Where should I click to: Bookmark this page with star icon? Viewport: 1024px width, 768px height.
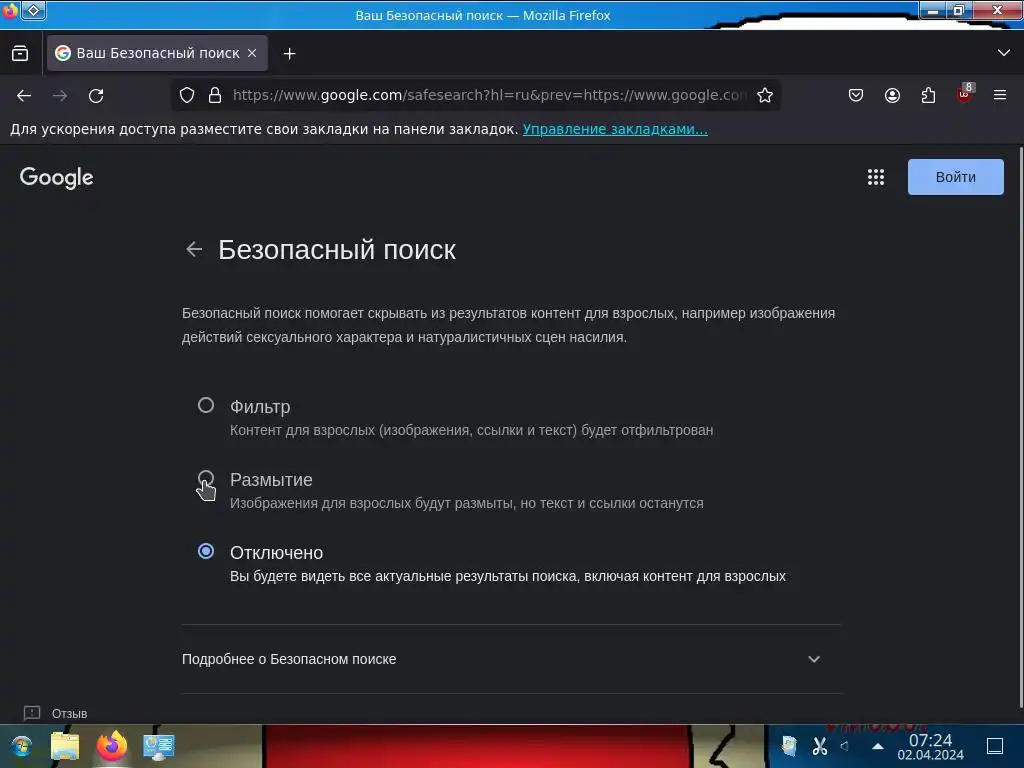[765, 95]
